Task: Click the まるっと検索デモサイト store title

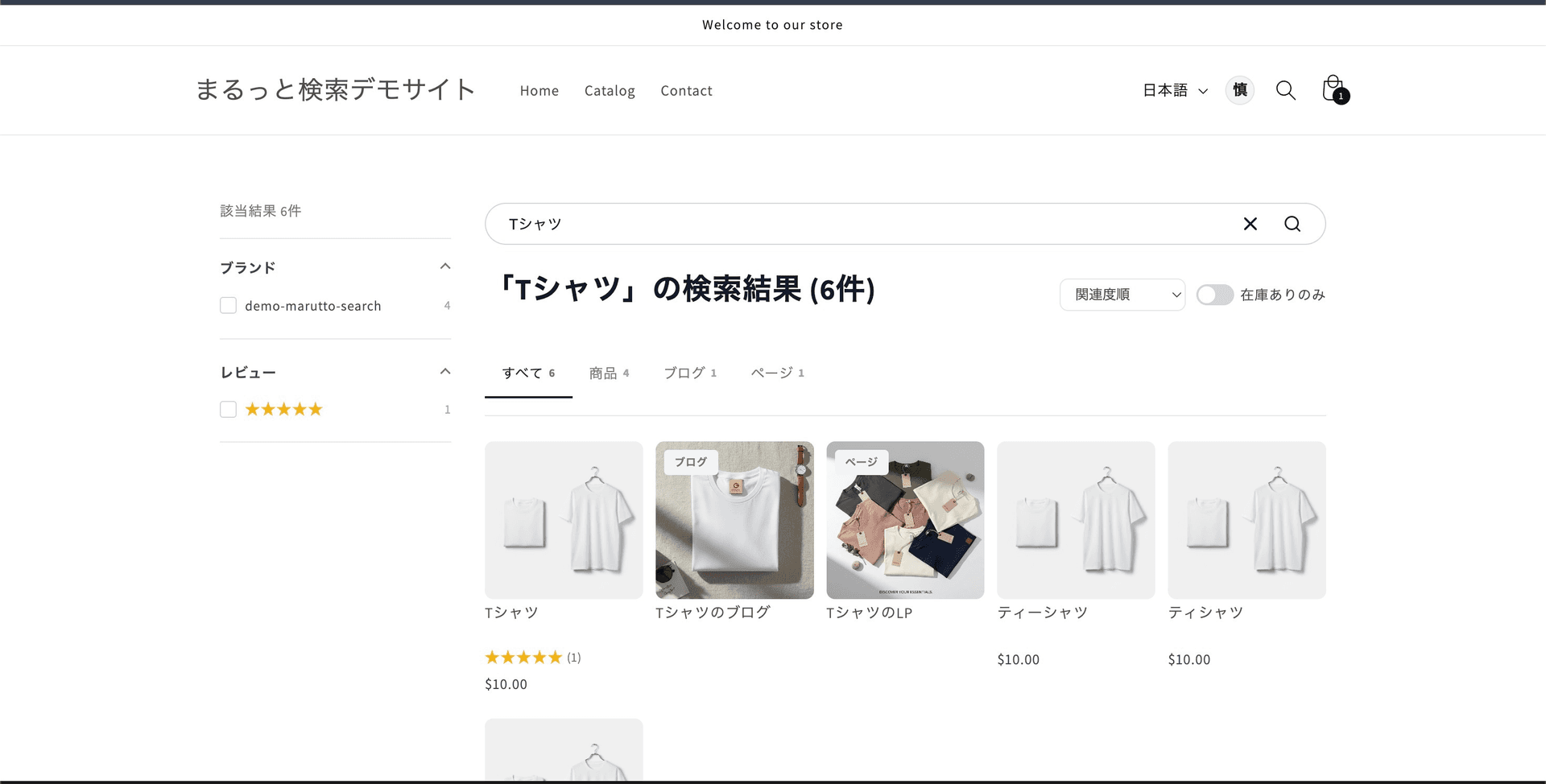Action: coord(336,89)
